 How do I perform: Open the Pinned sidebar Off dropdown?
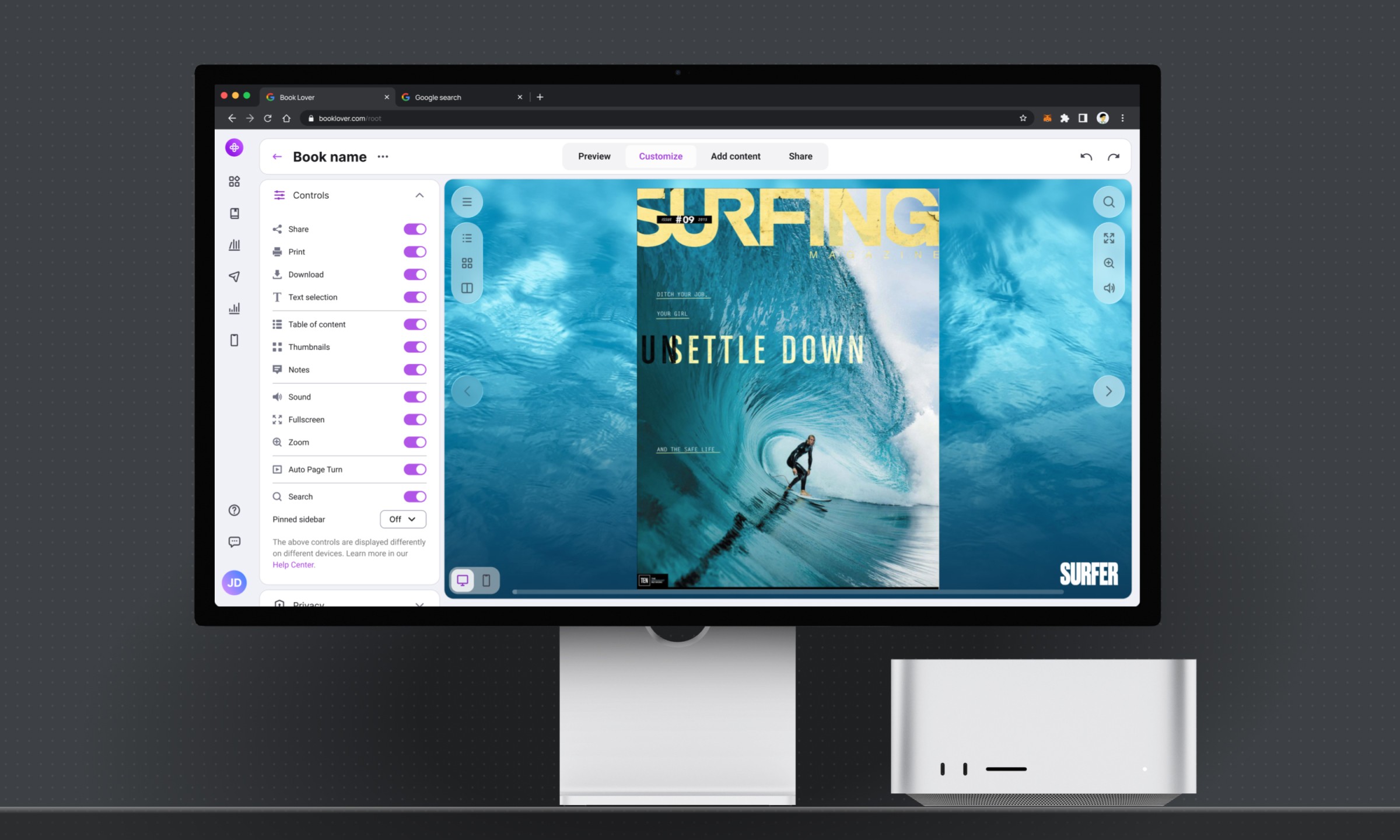coord(402,519)
